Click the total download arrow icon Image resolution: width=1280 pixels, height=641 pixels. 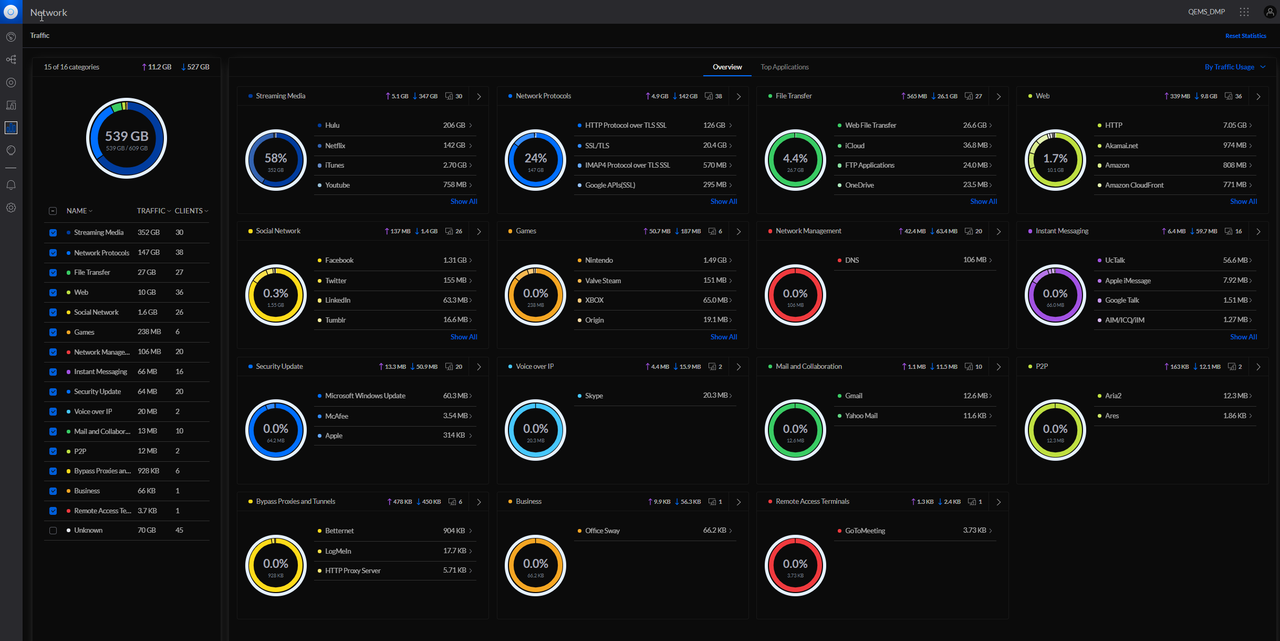pyautogui.click(x=183, y=67)
